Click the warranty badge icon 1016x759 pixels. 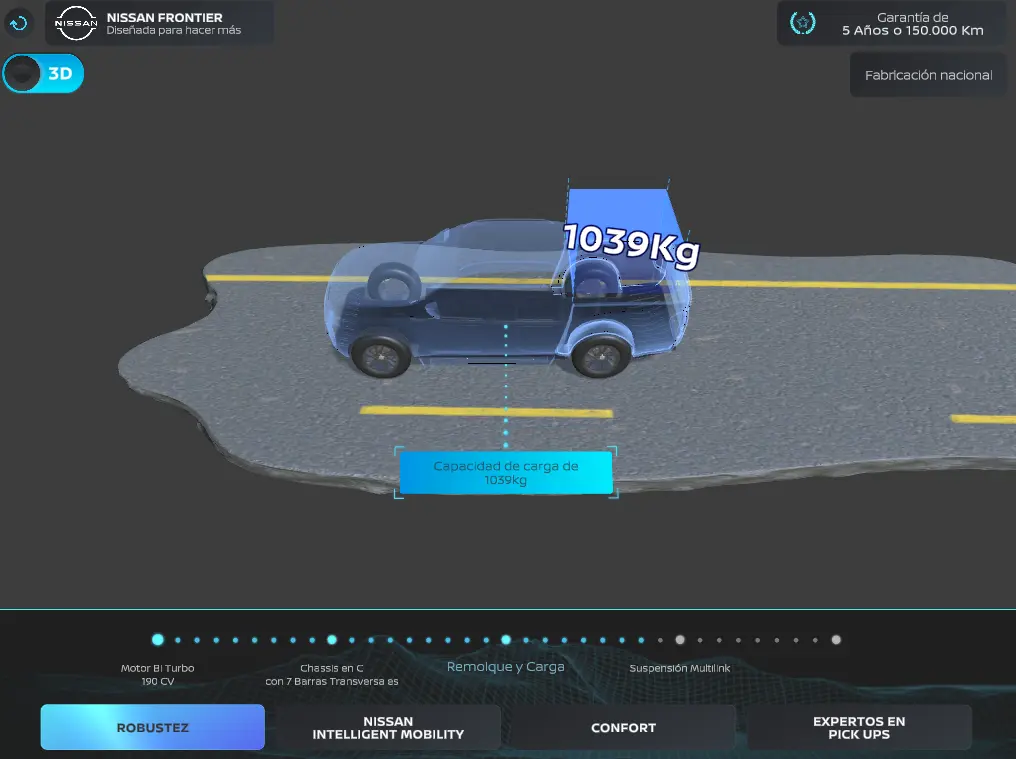pyautogui.click(x=803, y=23)
